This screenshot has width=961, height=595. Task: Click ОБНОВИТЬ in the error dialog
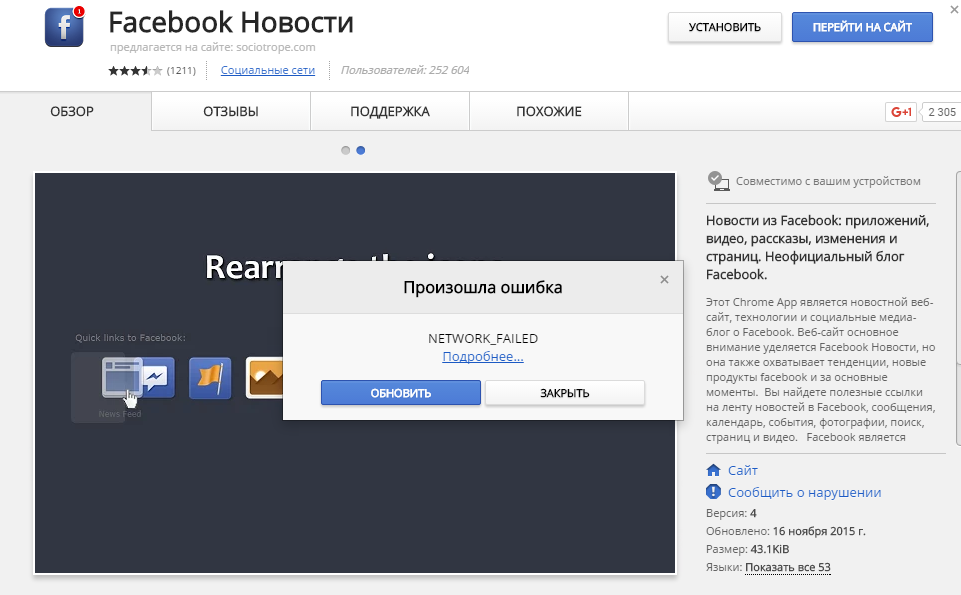coord(401,393)
